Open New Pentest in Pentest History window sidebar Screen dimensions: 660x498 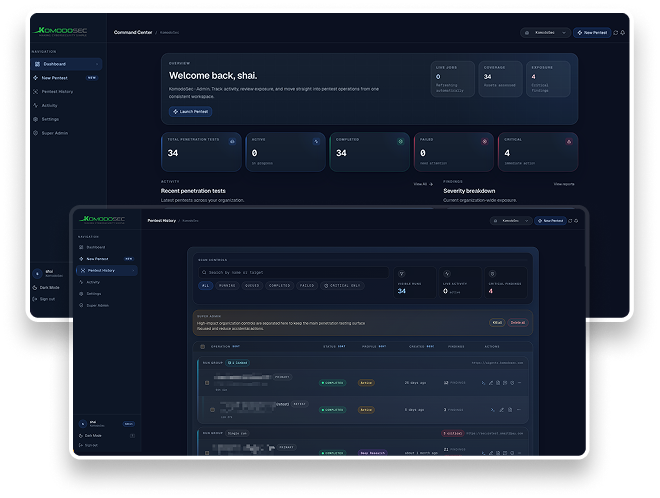106,258
